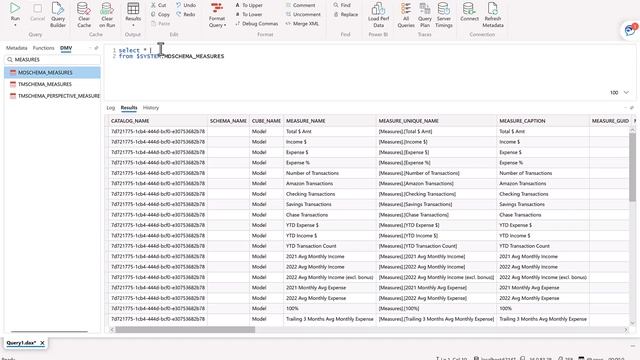Click the Merge XML button

point(302,24)
